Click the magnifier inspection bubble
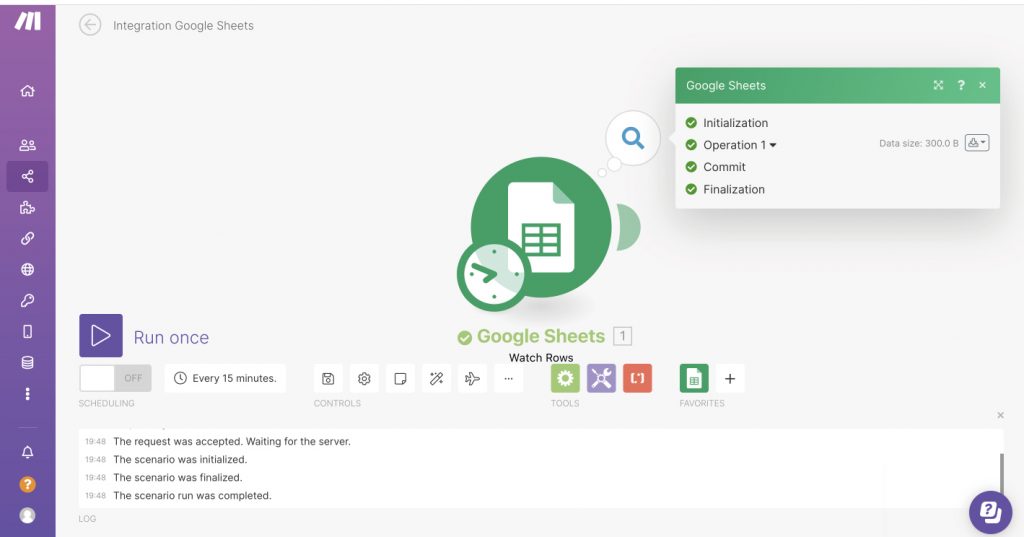This screenshot has height=537, width=1024. coord(632,138)
